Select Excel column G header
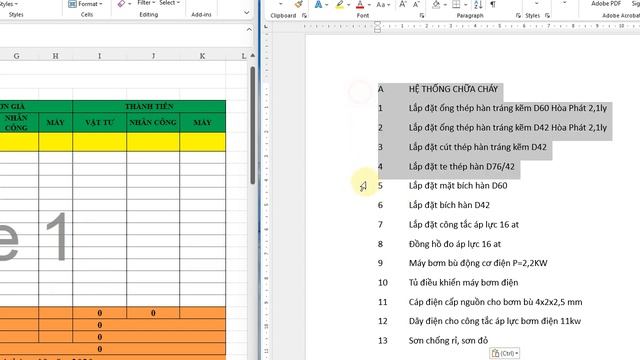Image resolution: width=640 pixels, height=360 pixels. (16, 56)
